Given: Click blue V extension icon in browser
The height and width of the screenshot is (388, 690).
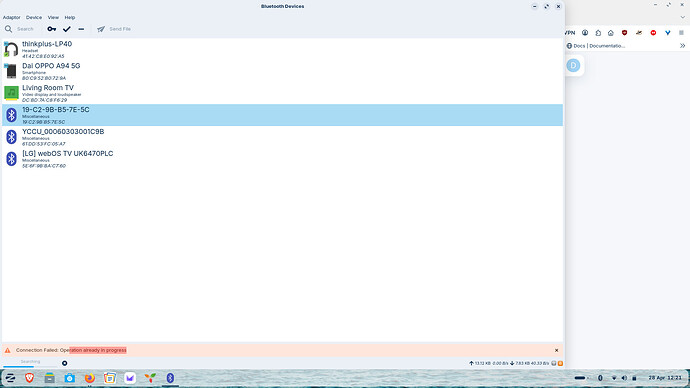Looking at the screenshot, I should (x=668, y=33).
